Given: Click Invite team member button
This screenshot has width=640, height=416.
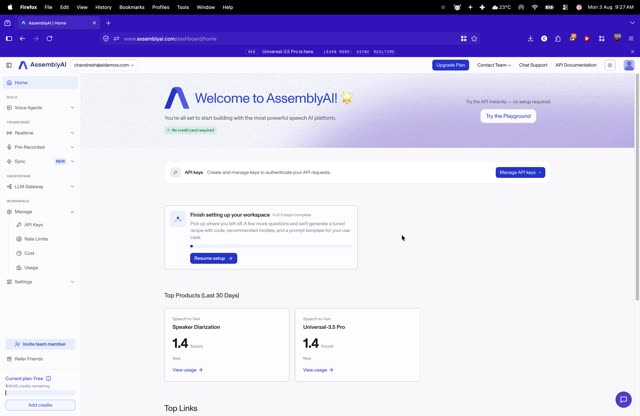Looking at the screenshot, I should click(x=40, y=344).
